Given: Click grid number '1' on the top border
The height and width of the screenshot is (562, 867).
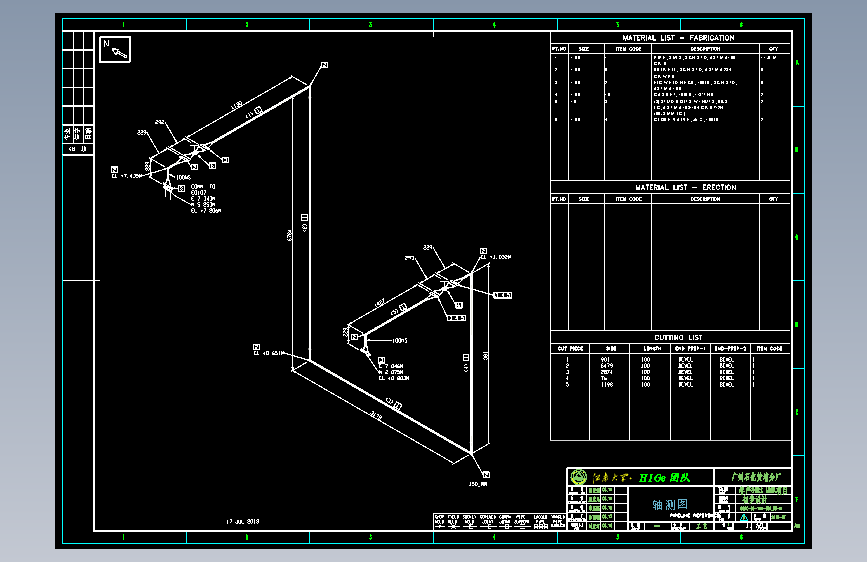Looking at the screenshot, I should tap(123, 24).
